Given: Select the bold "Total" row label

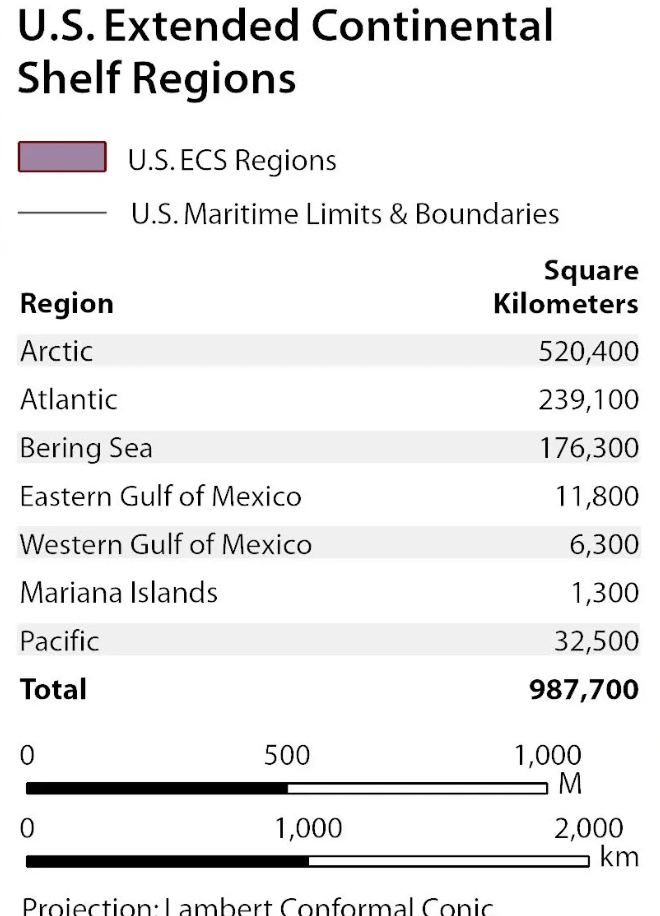Looking at the screenshot, I should 53,689.
